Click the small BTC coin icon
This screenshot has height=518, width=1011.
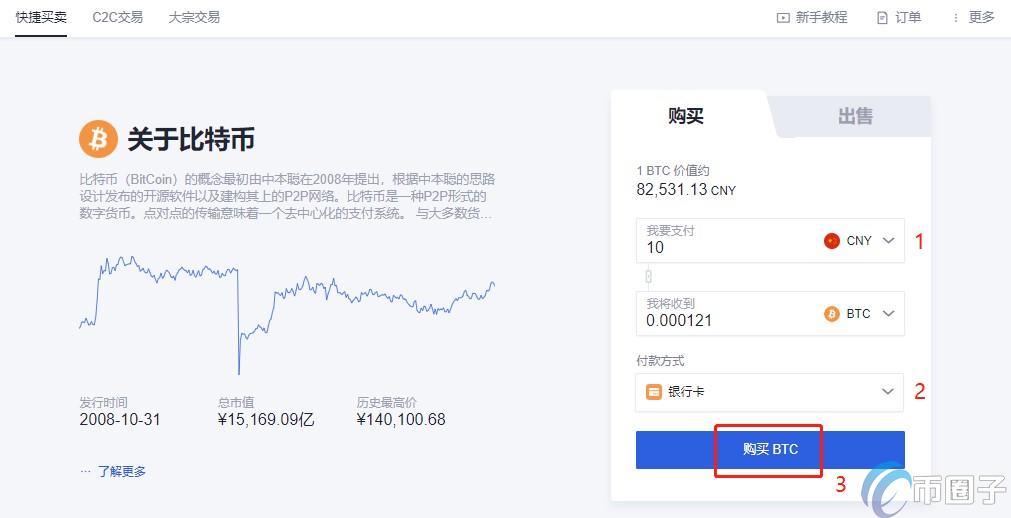pos(832,314)
